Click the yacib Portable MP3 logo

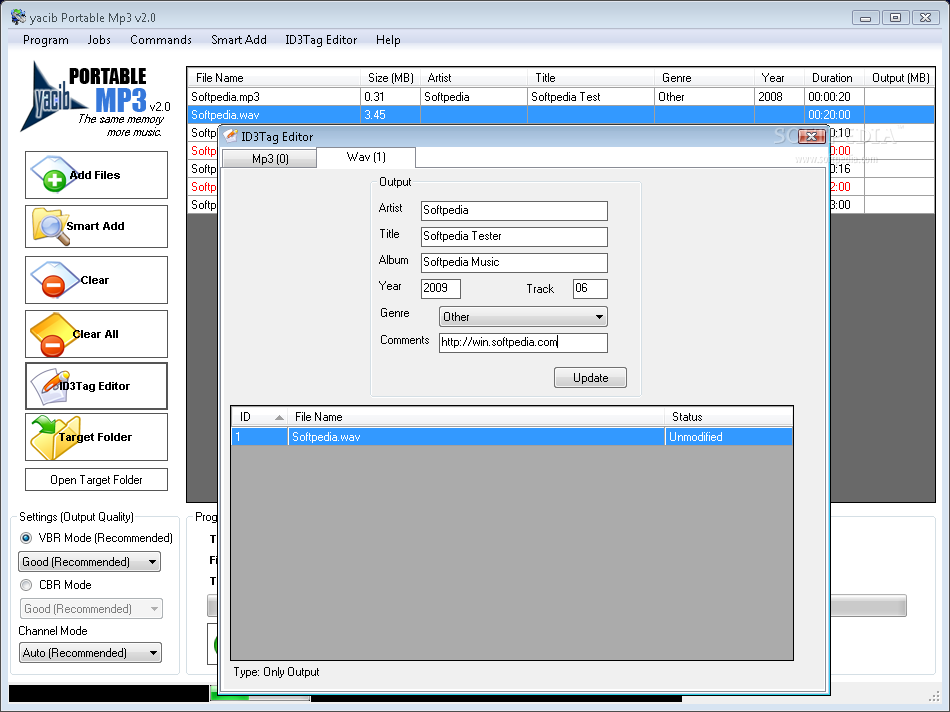click(x=96, y=100)
